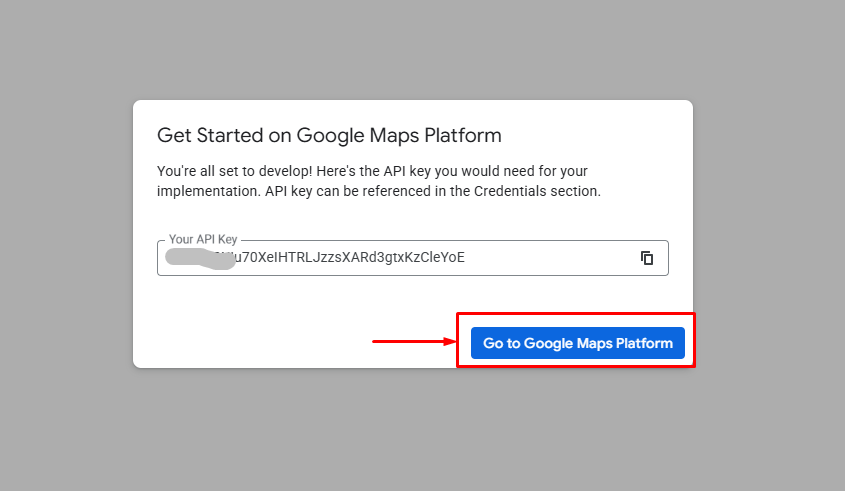The height and width of the screenshot is (491, 845).
Task: Click the Go to Google Maps Platform button
Action: [577, 343]
